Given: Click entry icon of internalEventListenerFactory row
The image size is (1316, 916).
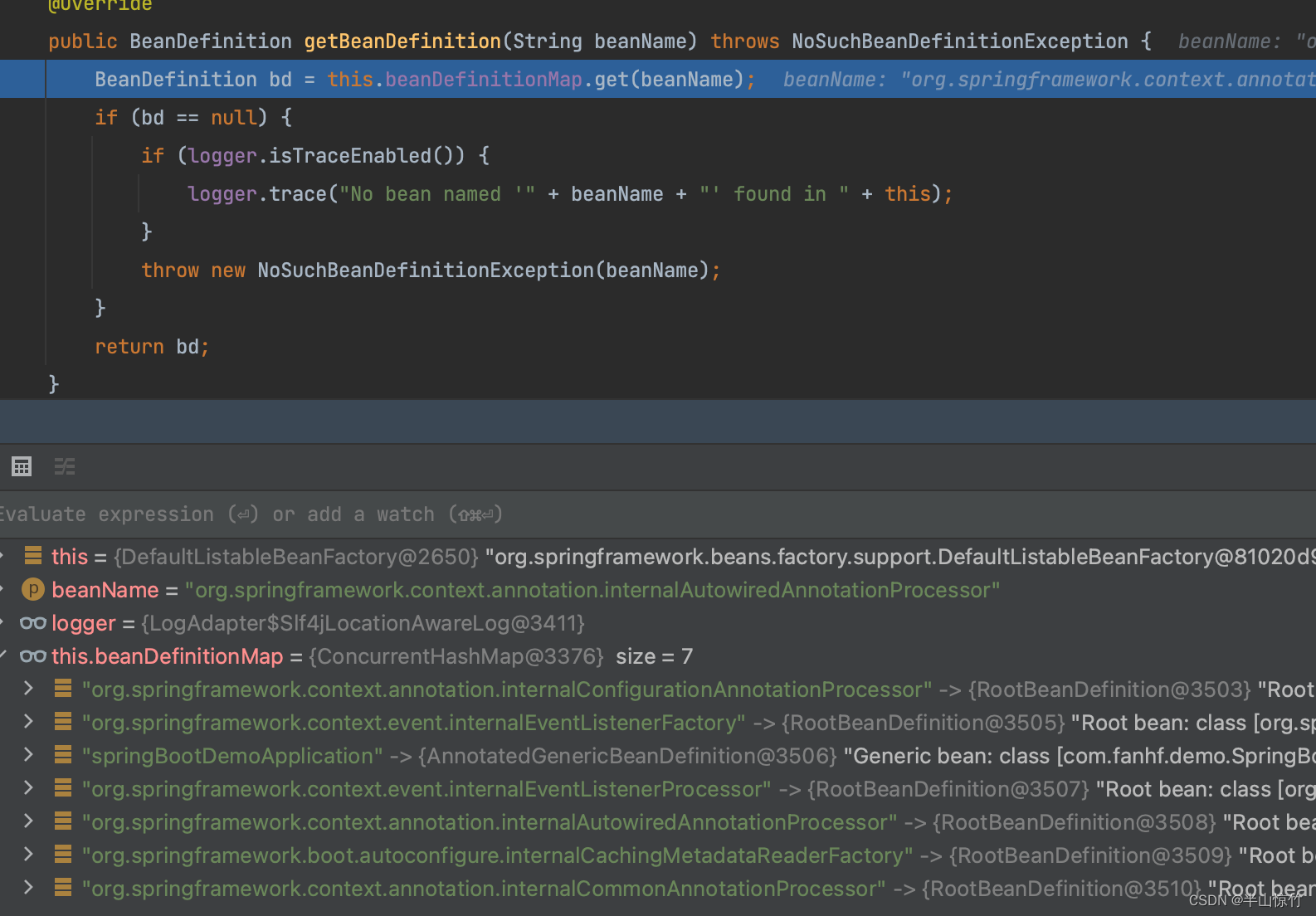Looking at the screenshot, I should (63, 721).
